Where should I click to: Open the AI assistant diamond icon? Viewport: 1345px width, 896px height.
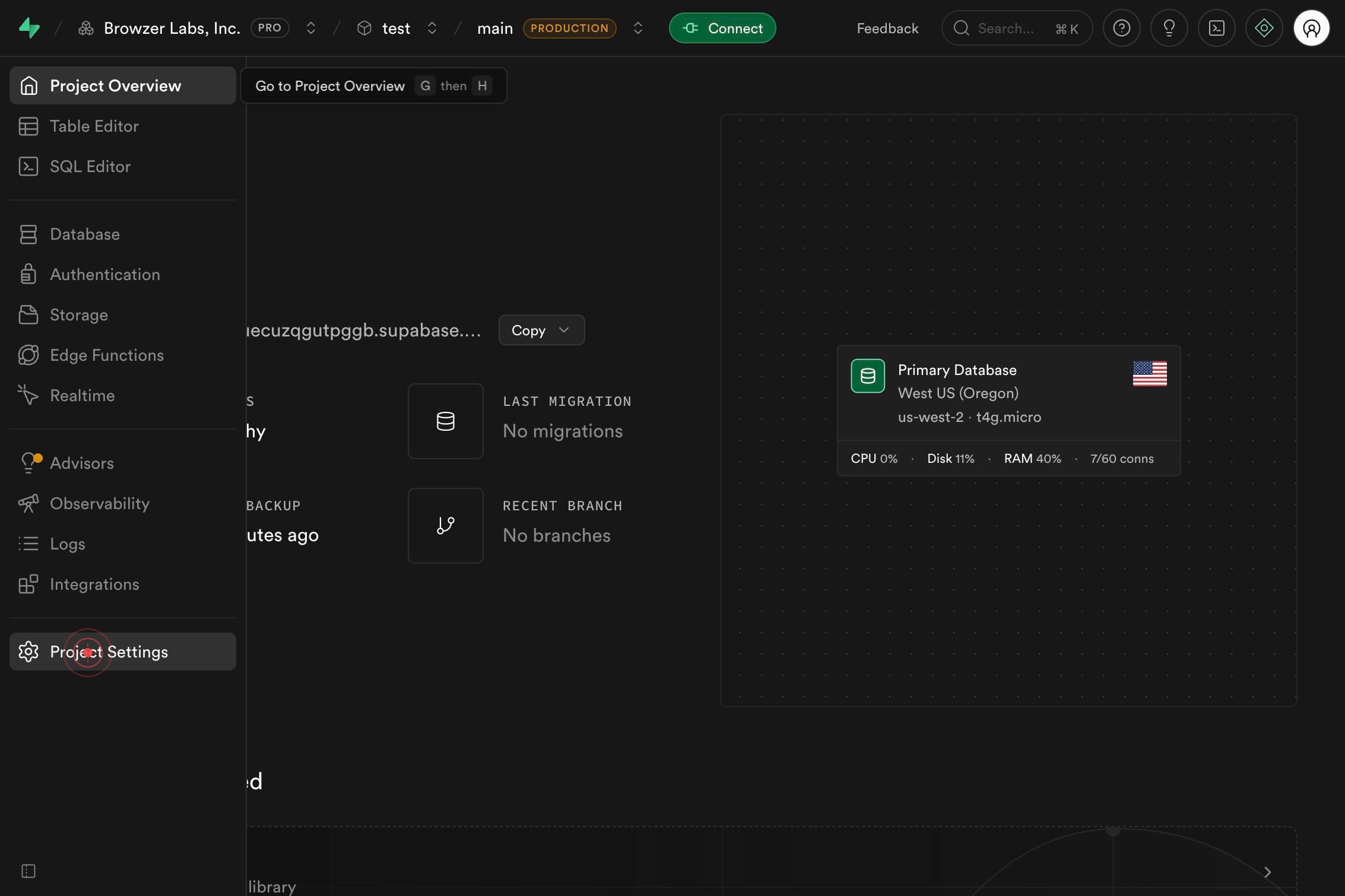pos(1264,28)
